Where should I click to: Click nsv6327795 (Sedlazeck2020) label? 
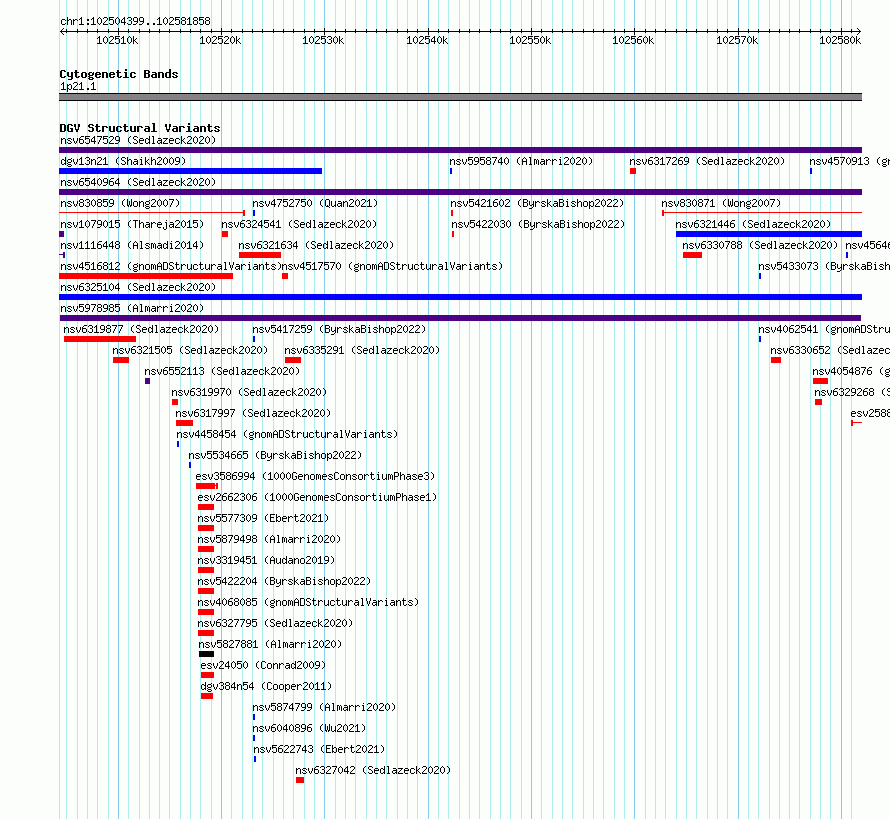pos(275,623)
